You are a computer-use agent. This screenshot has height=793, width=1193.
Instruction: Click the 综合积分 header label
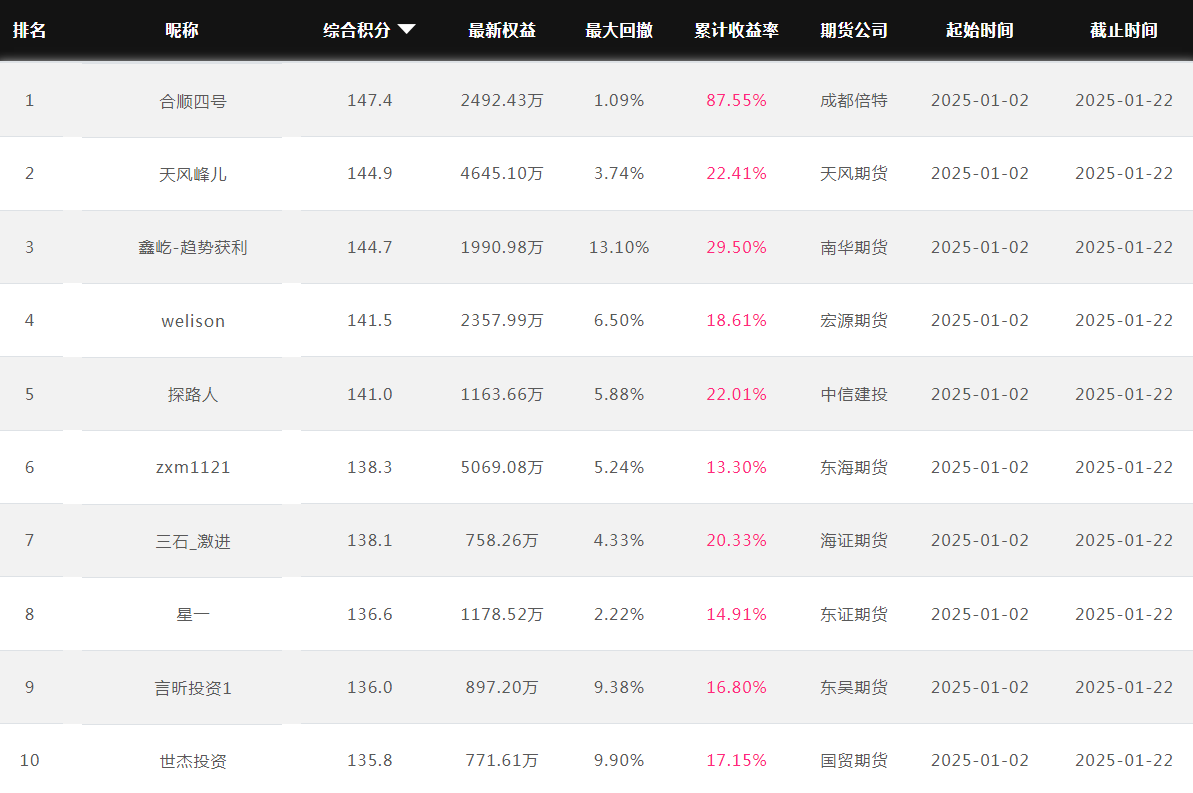point(357,30)
